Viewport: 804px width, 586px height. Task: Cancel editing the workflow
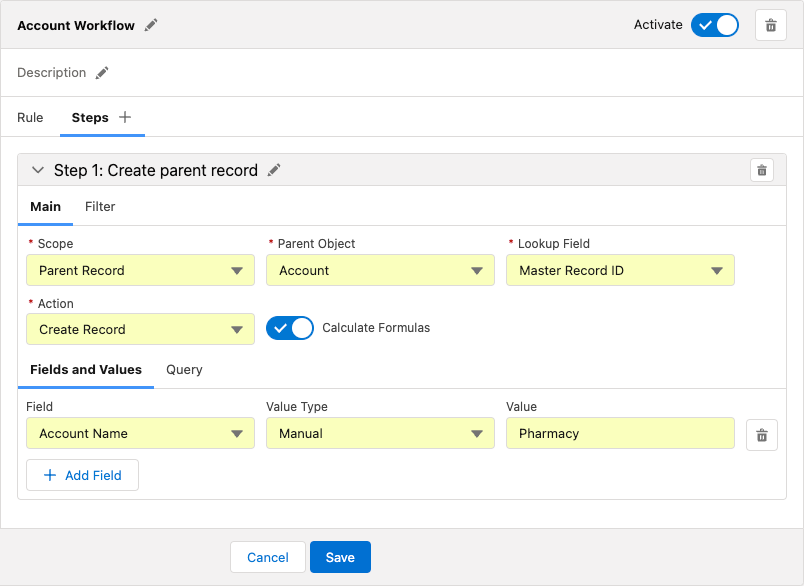coord(267,559)
